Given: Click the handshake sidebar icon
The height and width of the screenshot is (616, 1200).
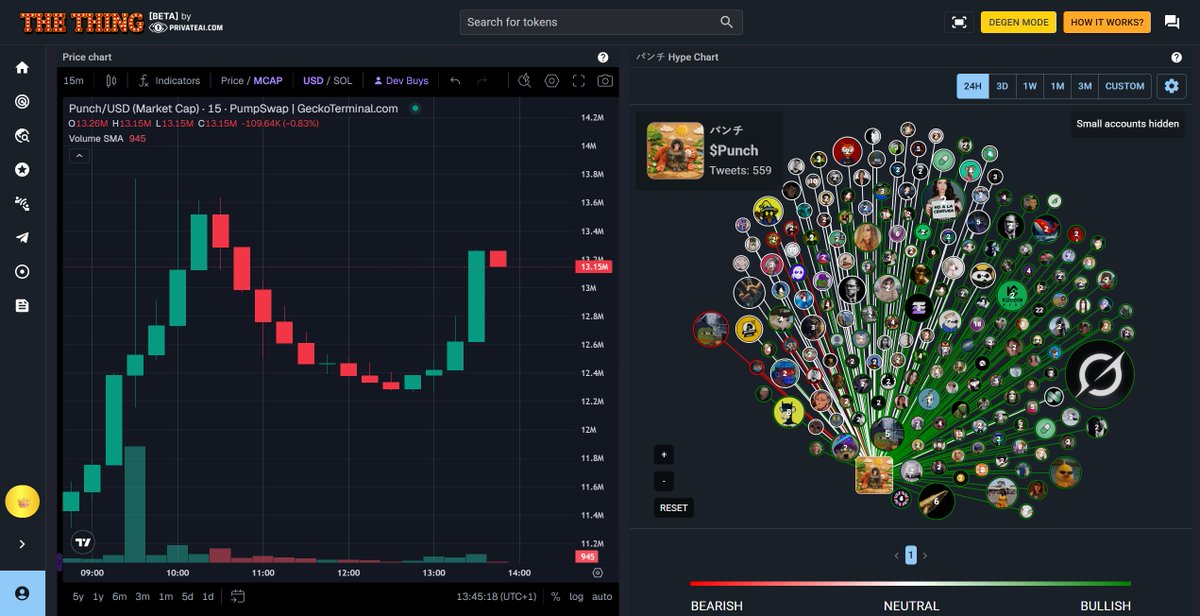Looking at the screenshot, I should pos(22,204).
